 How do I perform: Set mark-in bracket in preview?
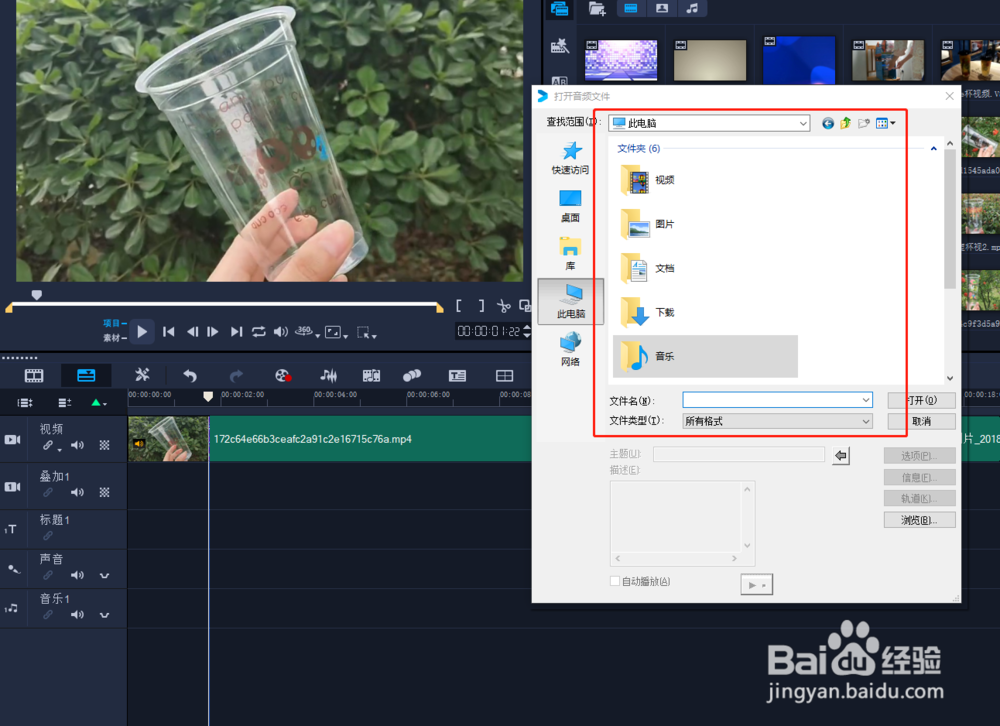[459, 306]
